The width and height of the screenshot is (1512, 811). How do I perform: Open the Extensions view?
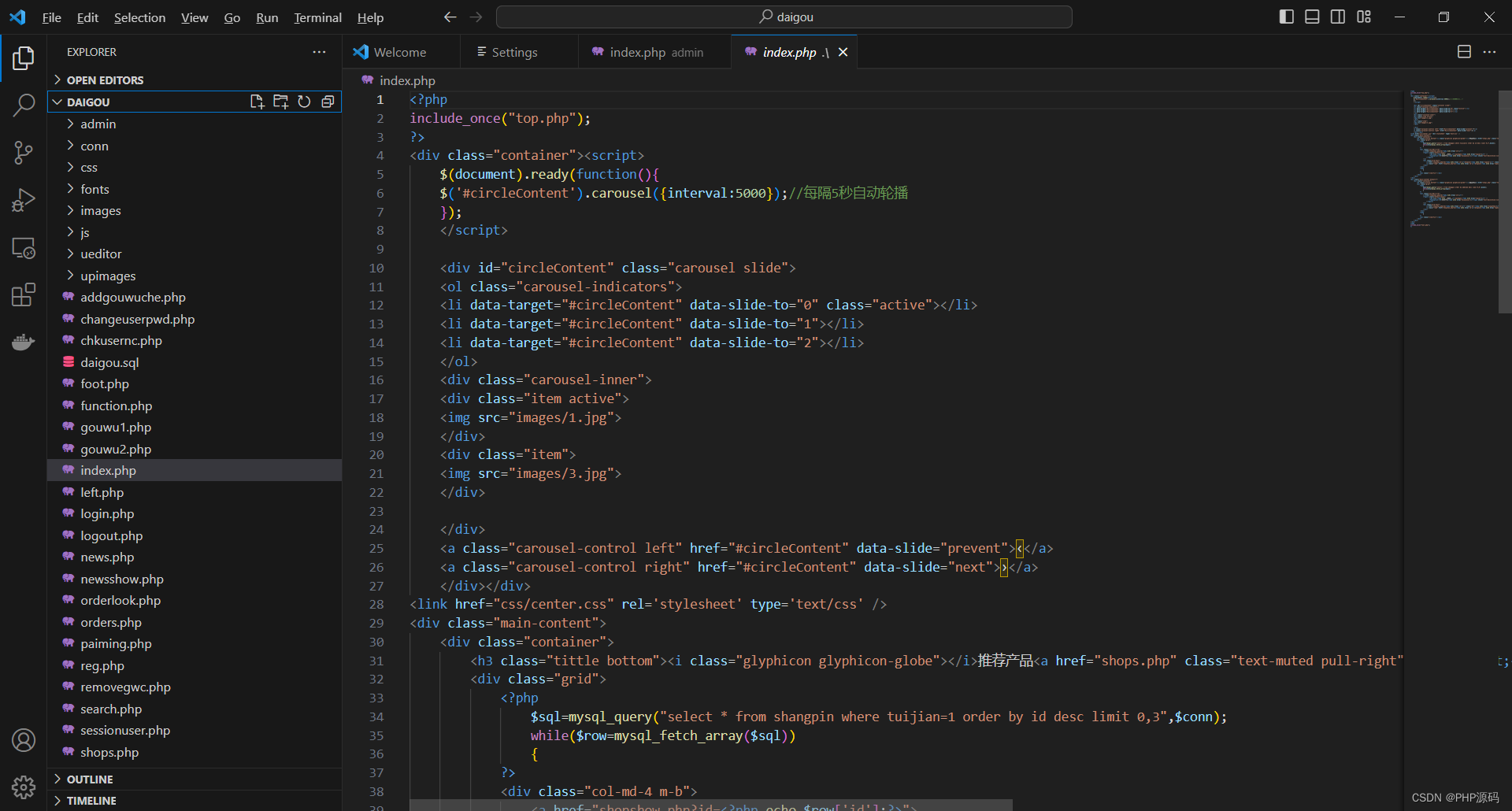[24, 295]
